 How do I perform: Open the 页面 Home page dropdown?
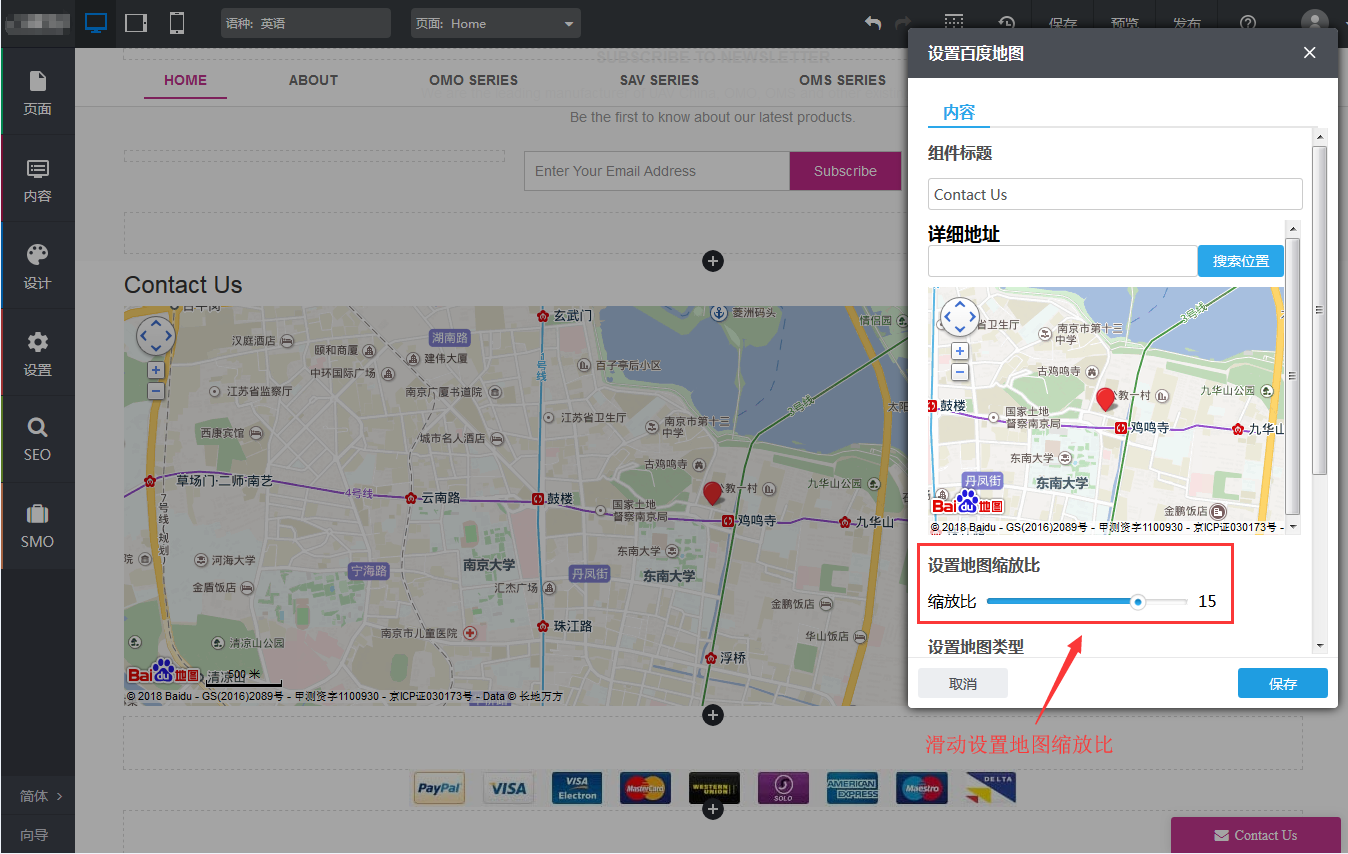(x=495, y=23)
